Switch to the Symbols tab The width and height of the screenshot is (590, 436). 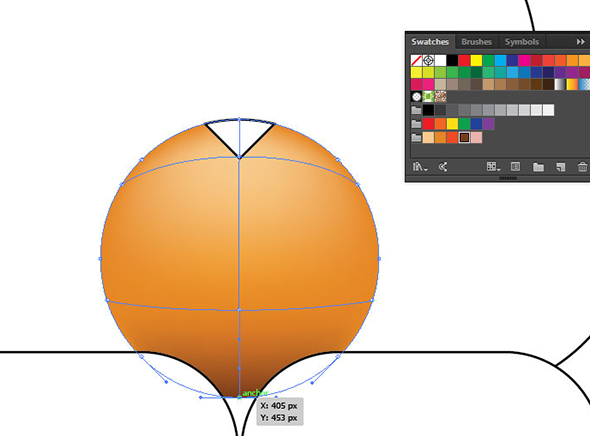coord(522,42)
